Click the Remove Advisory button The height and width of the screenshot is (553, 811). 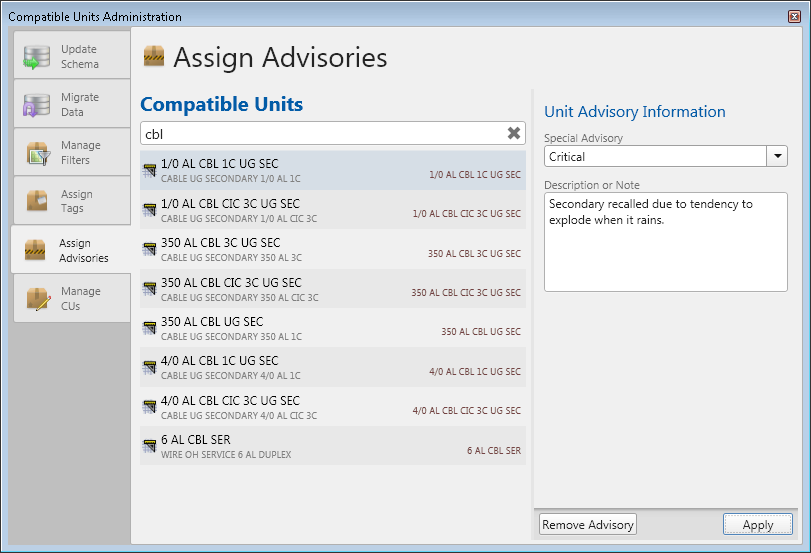[x=587, y=525]
